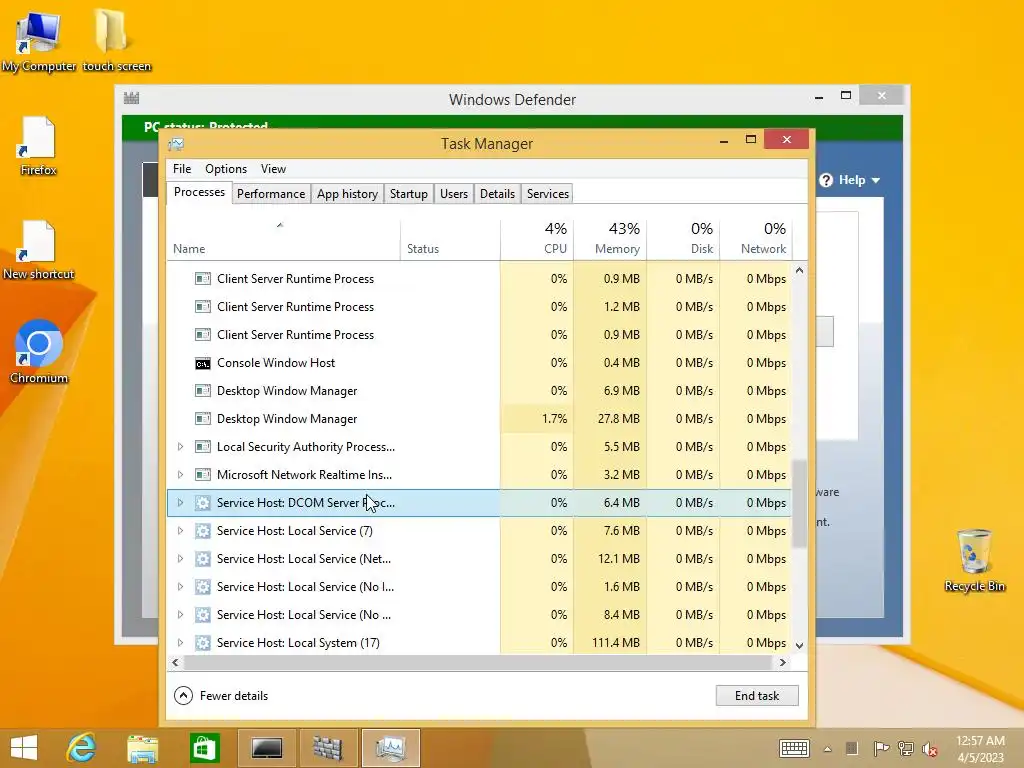The height and width of the screenshot is (768, 1024).
Task: Click Task Manager taskbar button
Action: pos(391,748)
